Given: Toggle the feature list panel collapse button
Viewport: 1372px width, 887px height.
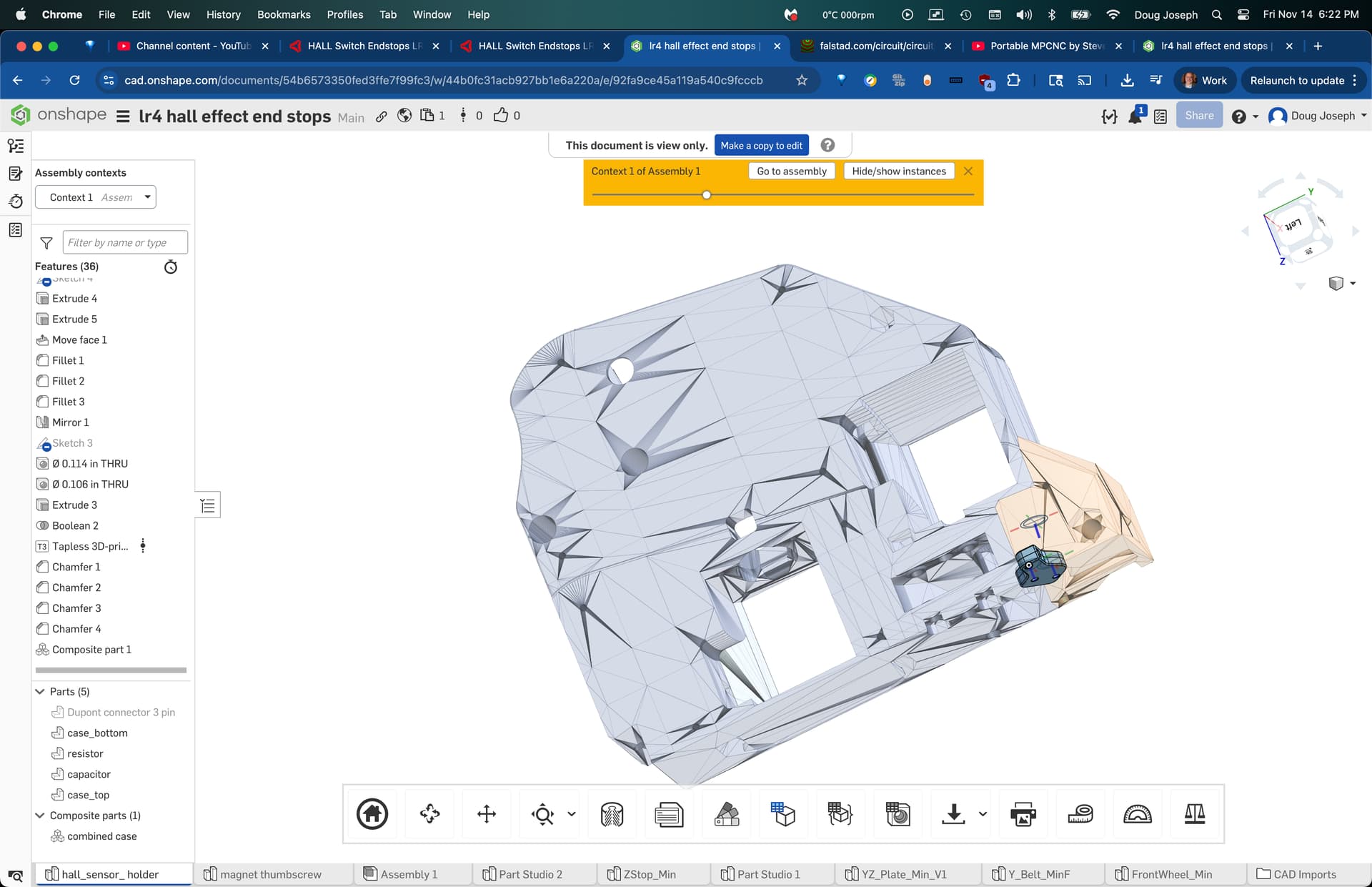Looking at the screenshot, I should tap(208, 505).
